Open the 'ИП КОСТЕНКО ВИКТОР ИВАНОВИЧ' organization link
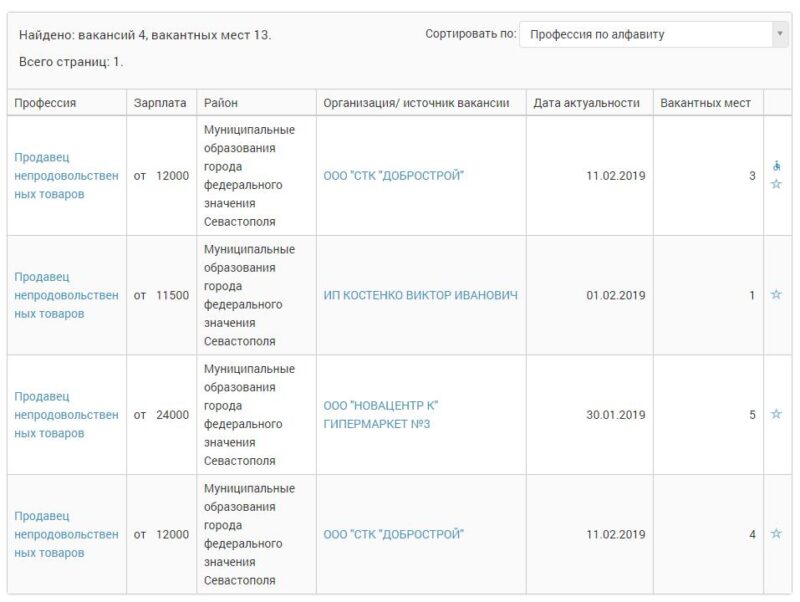The width and height of the screenshot is (800, 602). 421,295
